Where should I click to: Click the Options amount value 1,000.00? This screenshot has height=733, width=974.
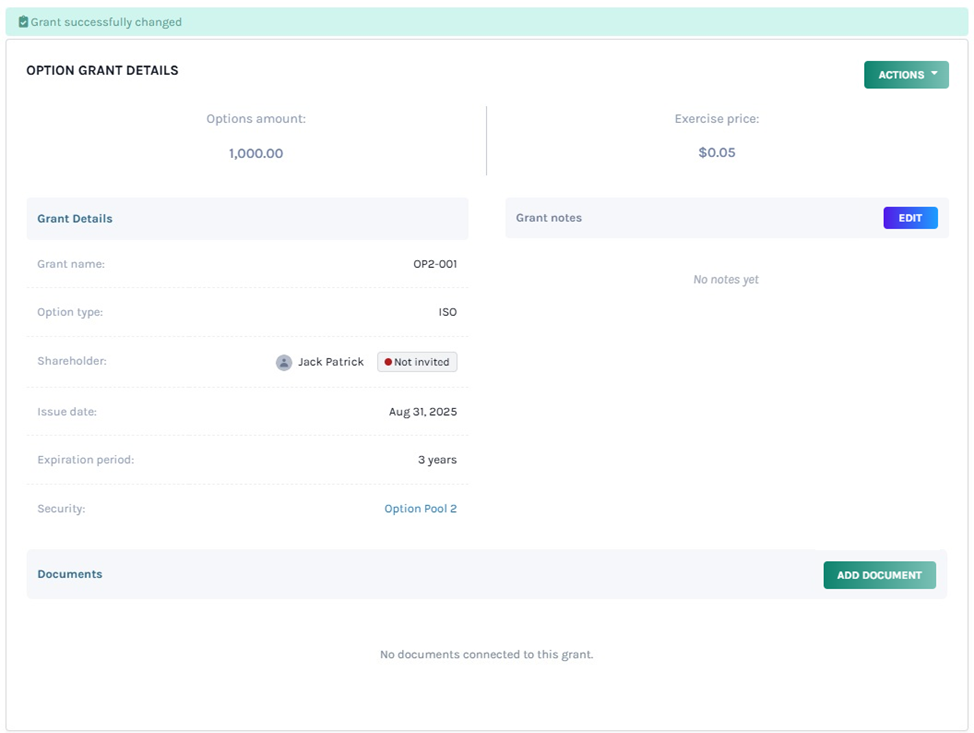(x=256, y=153)
